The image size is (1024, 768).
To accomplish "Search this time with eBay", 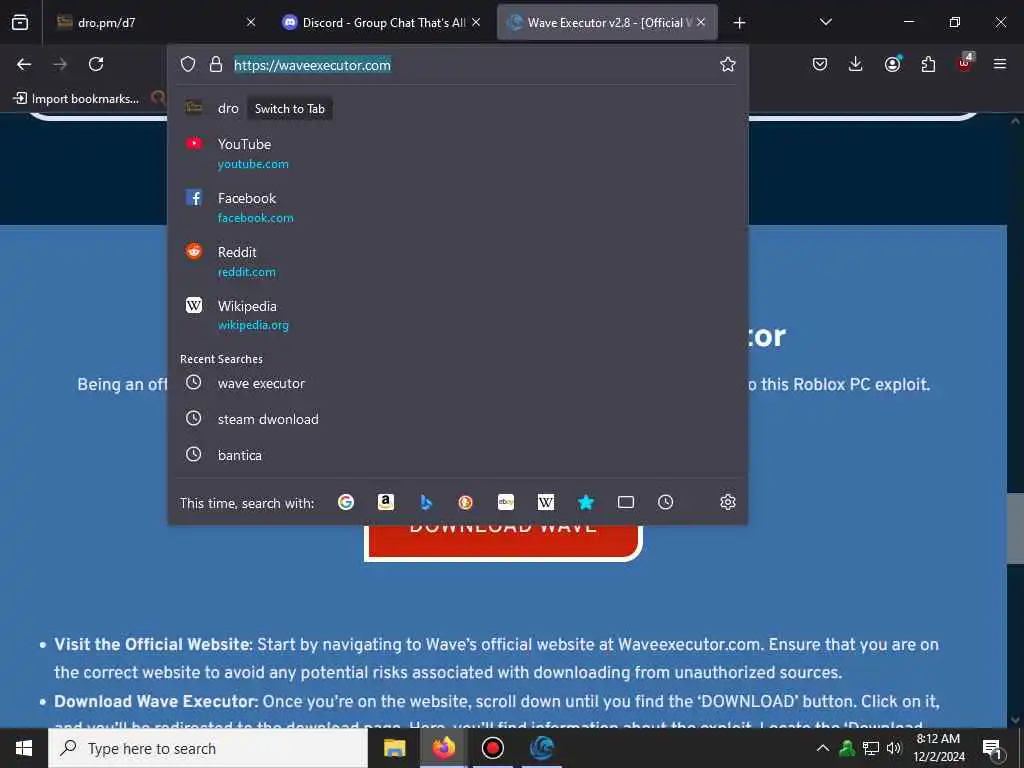I will click(506, 502).
